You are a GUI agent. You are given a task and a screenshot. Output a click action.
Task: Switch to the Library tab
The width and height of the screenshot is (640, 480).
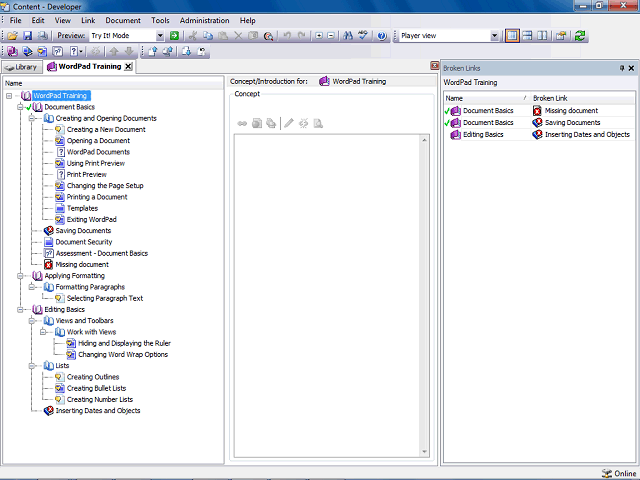(x=22, y=67)
